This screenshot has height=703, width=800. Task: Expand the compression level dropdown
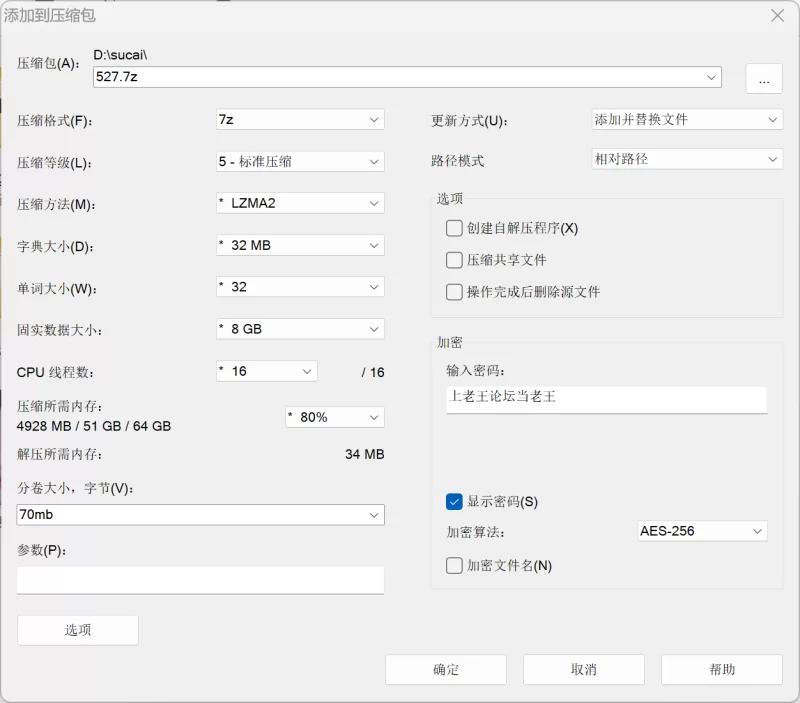coord(300,161)
